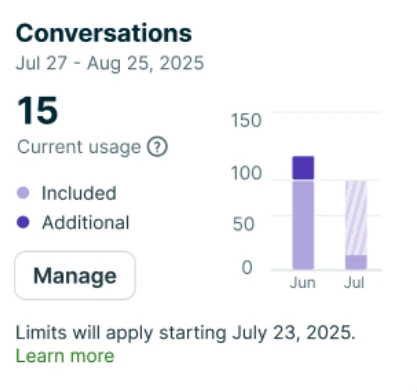This screenshot has width=417, height=392.
Task: Click the Conversations heading
Action: tap(104, 33)
